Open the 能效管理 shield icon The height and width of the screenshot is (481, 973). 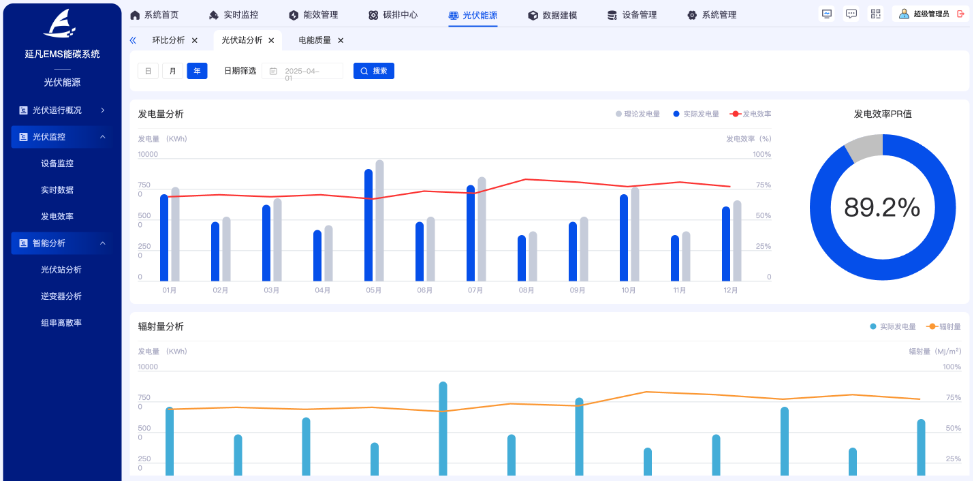293,15
